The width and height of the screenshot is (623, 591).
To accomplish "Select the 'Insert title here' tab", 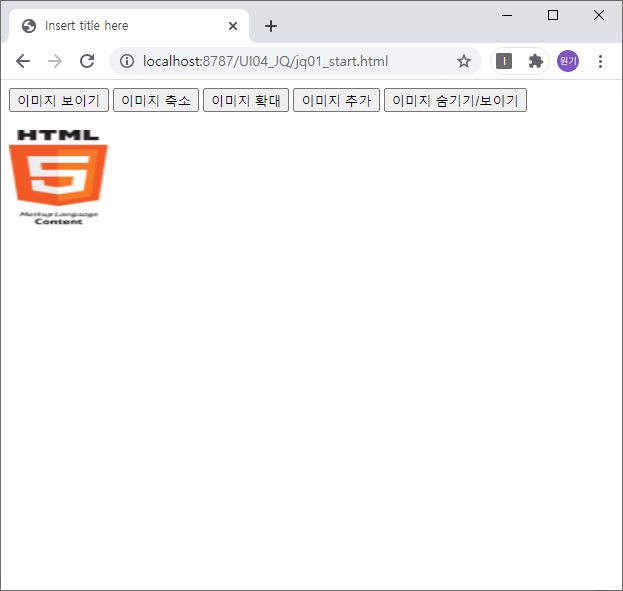I will [129, 26].
